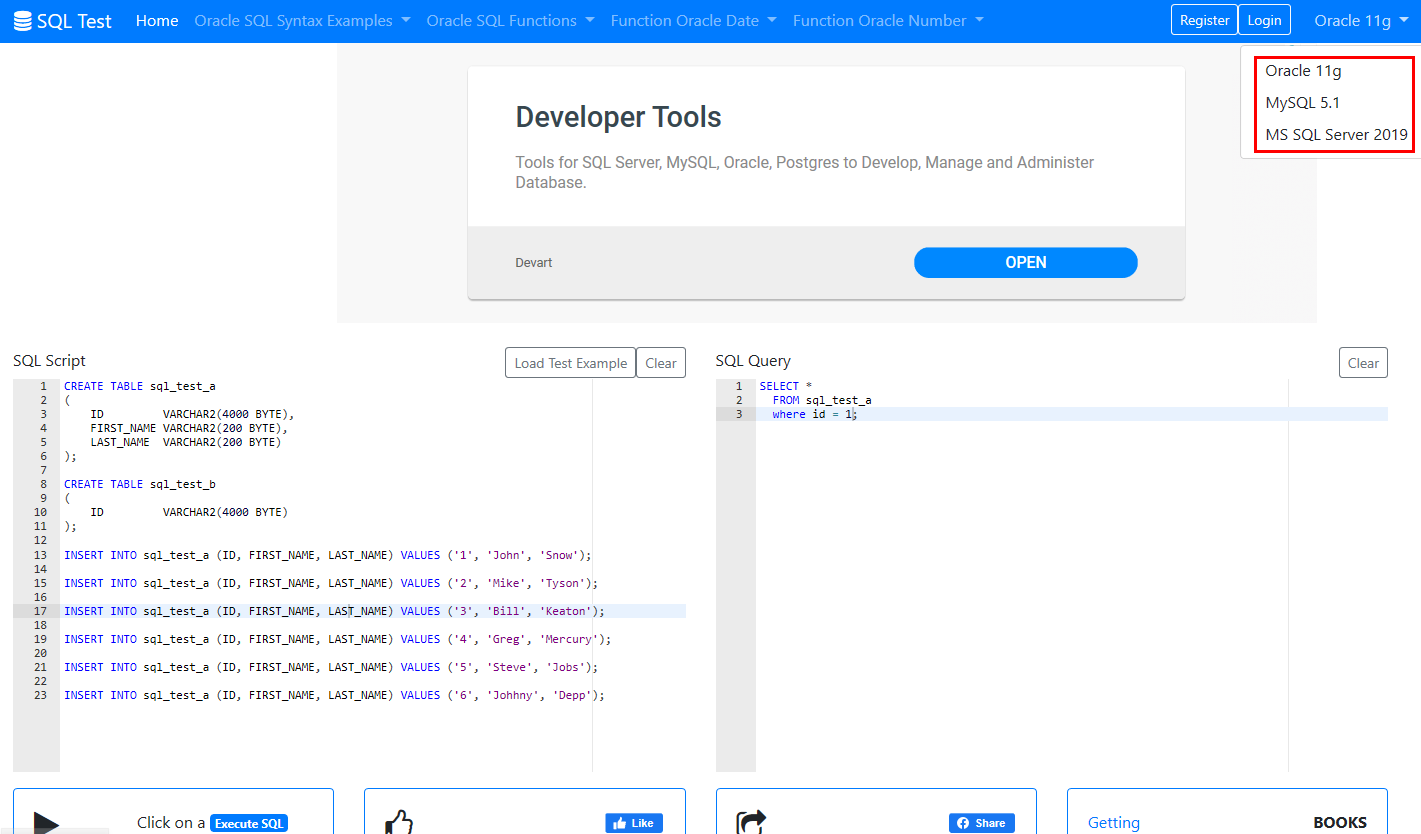Click the Devart advertiser label
1421x834 pixels.
click(534, 263)
